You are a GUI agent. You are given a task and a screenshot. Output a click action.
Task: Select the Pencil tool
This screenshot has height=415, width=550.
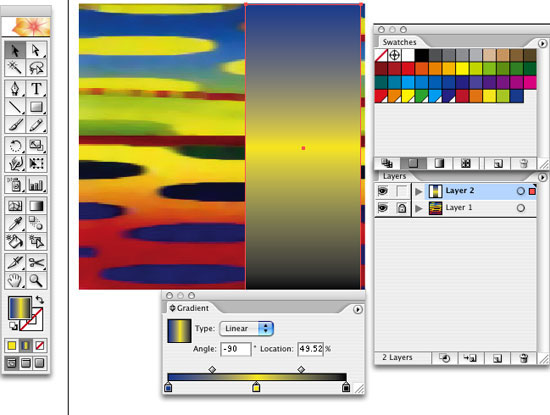[x=36, y=125]
